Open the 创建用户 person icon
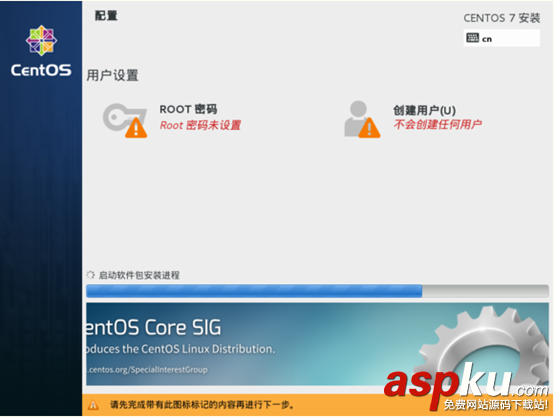 (x=362, y=119)
